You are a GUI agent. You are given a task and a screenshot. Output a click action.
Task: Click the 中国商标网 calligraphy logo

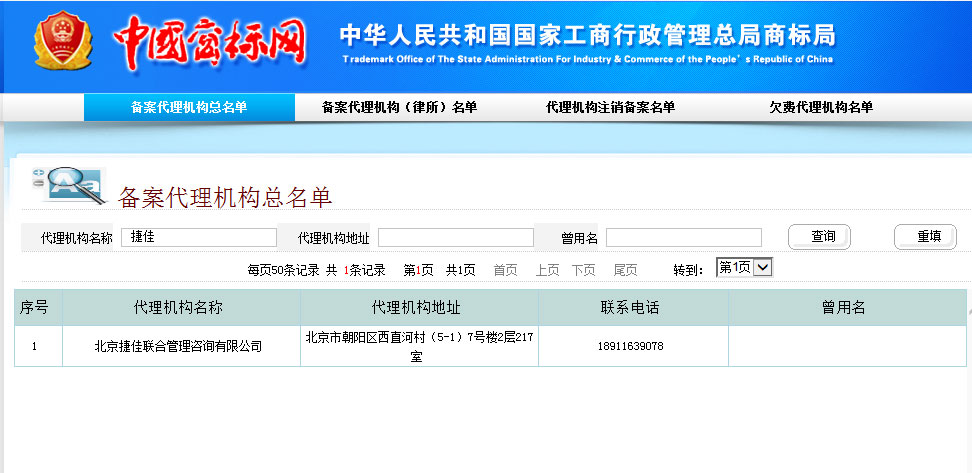point(210,42)
